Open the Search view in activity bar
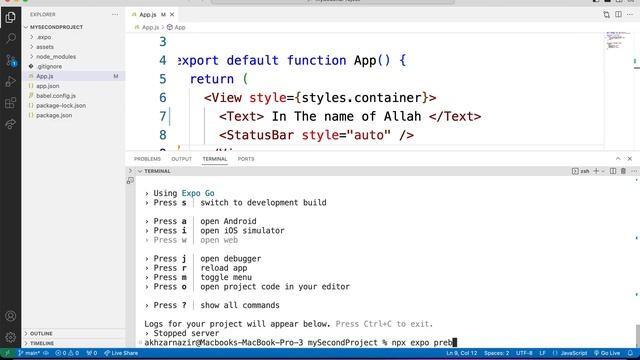 11,39
